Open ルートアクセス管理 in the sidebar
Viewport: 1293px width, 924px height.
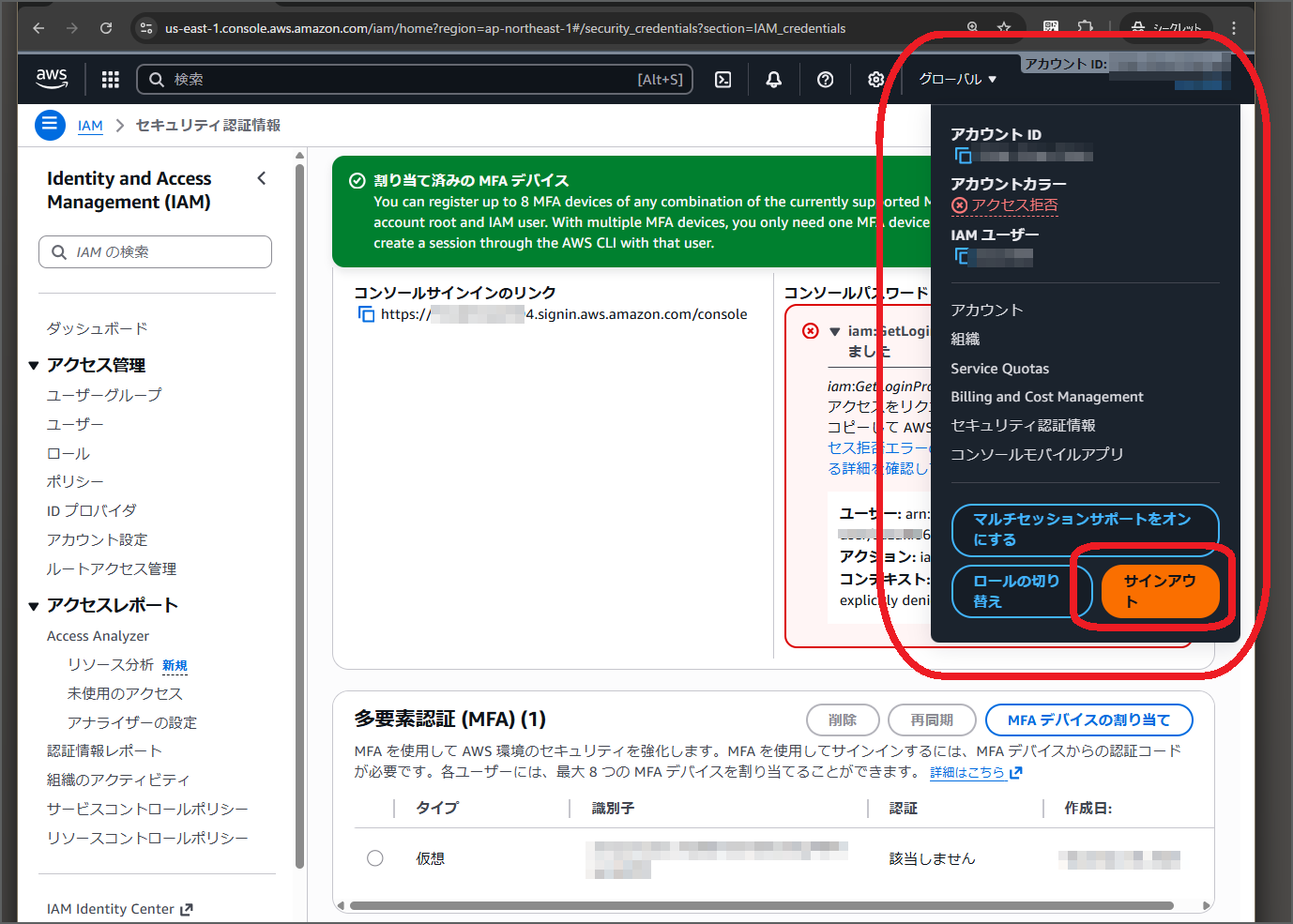point(112,569)
